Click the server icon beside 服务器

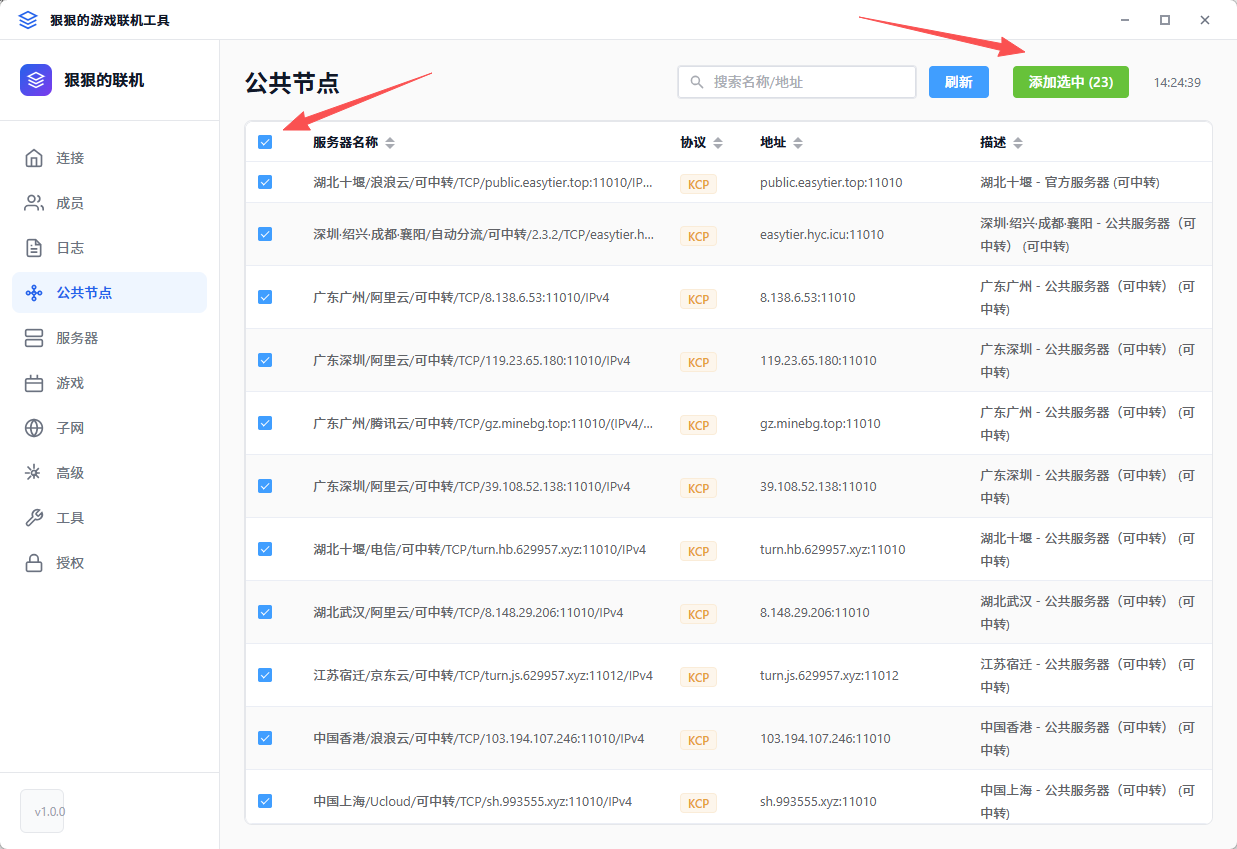(x=34, y=338)
